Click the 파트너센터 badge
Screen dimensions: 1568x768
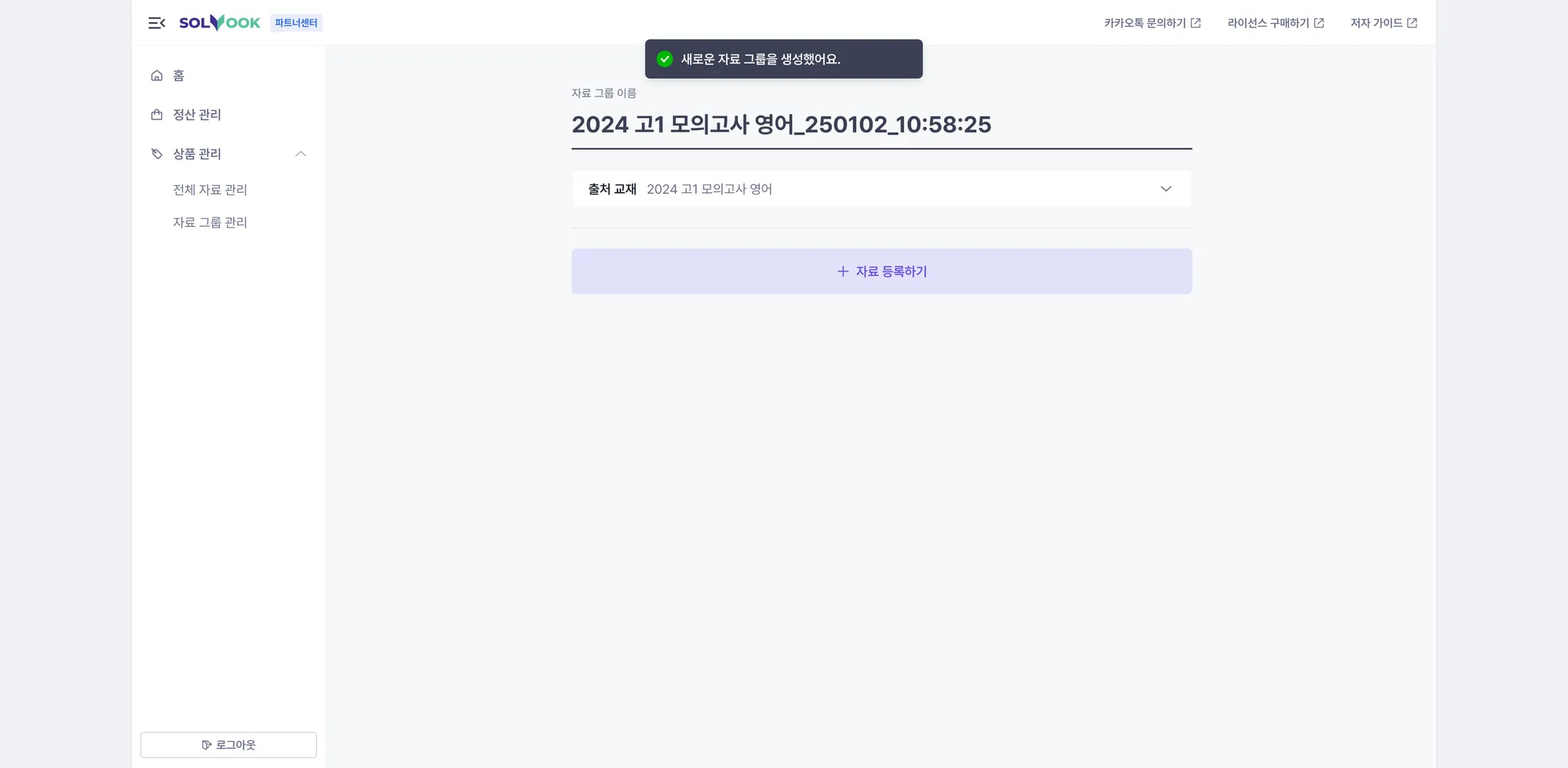pos(296,23)
